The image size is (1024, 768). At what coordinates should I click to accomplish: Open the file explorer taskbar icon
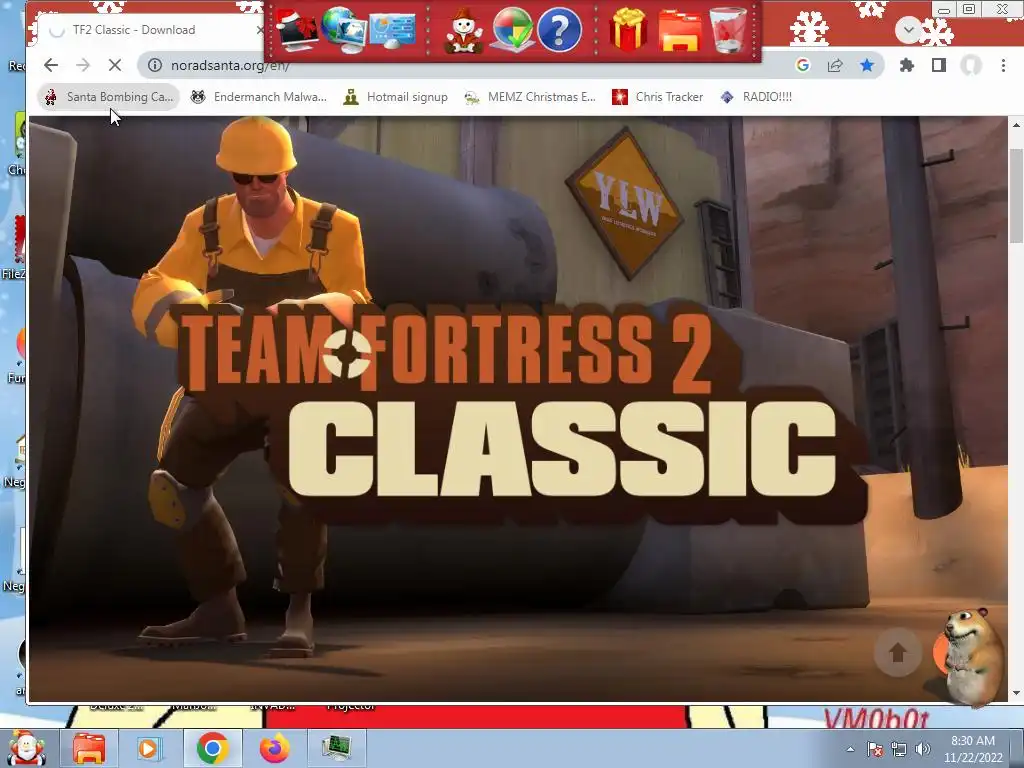click(88, 748)
